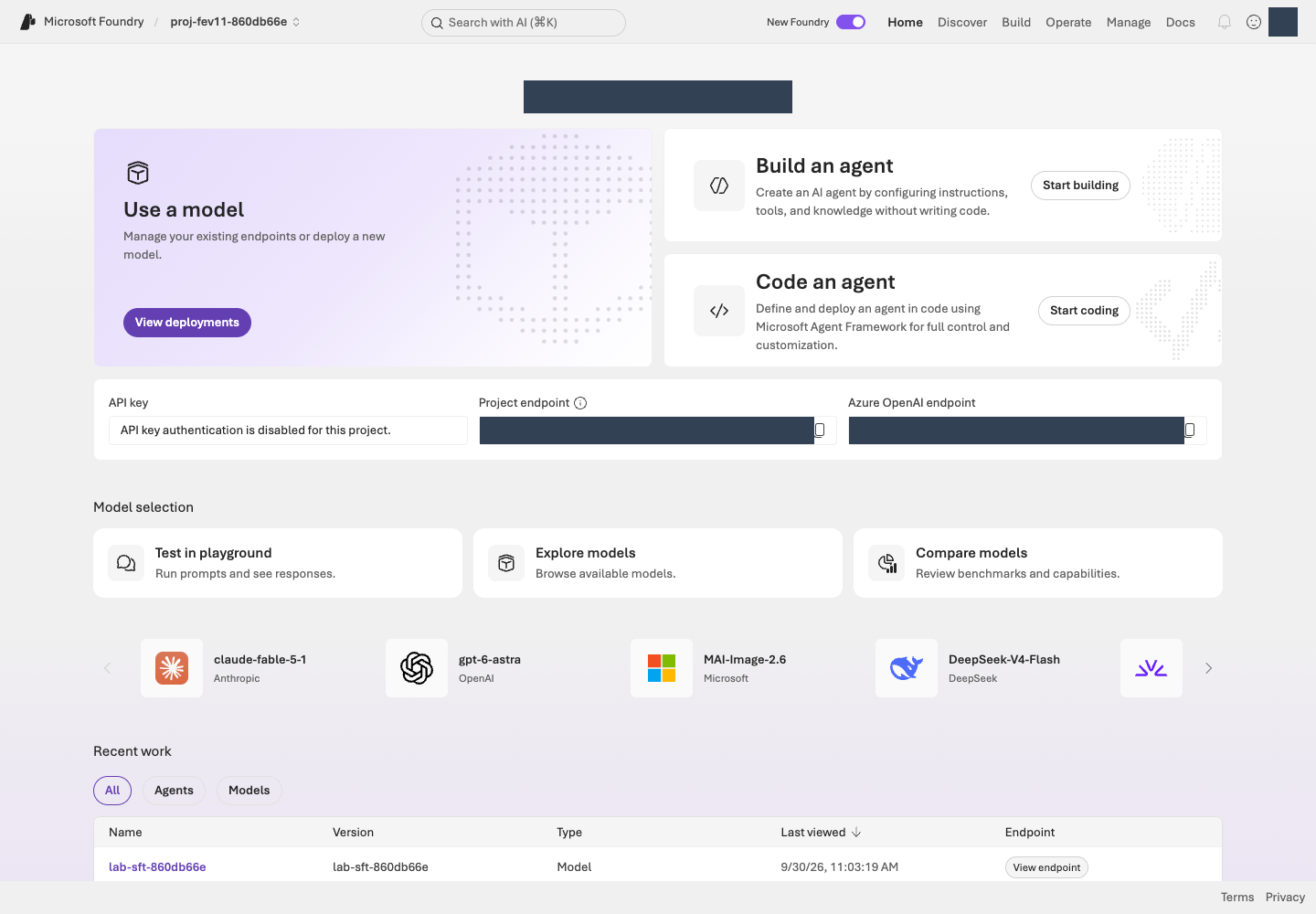
Task: Focus the Search with AI field
Action: [x=524, y=23]
